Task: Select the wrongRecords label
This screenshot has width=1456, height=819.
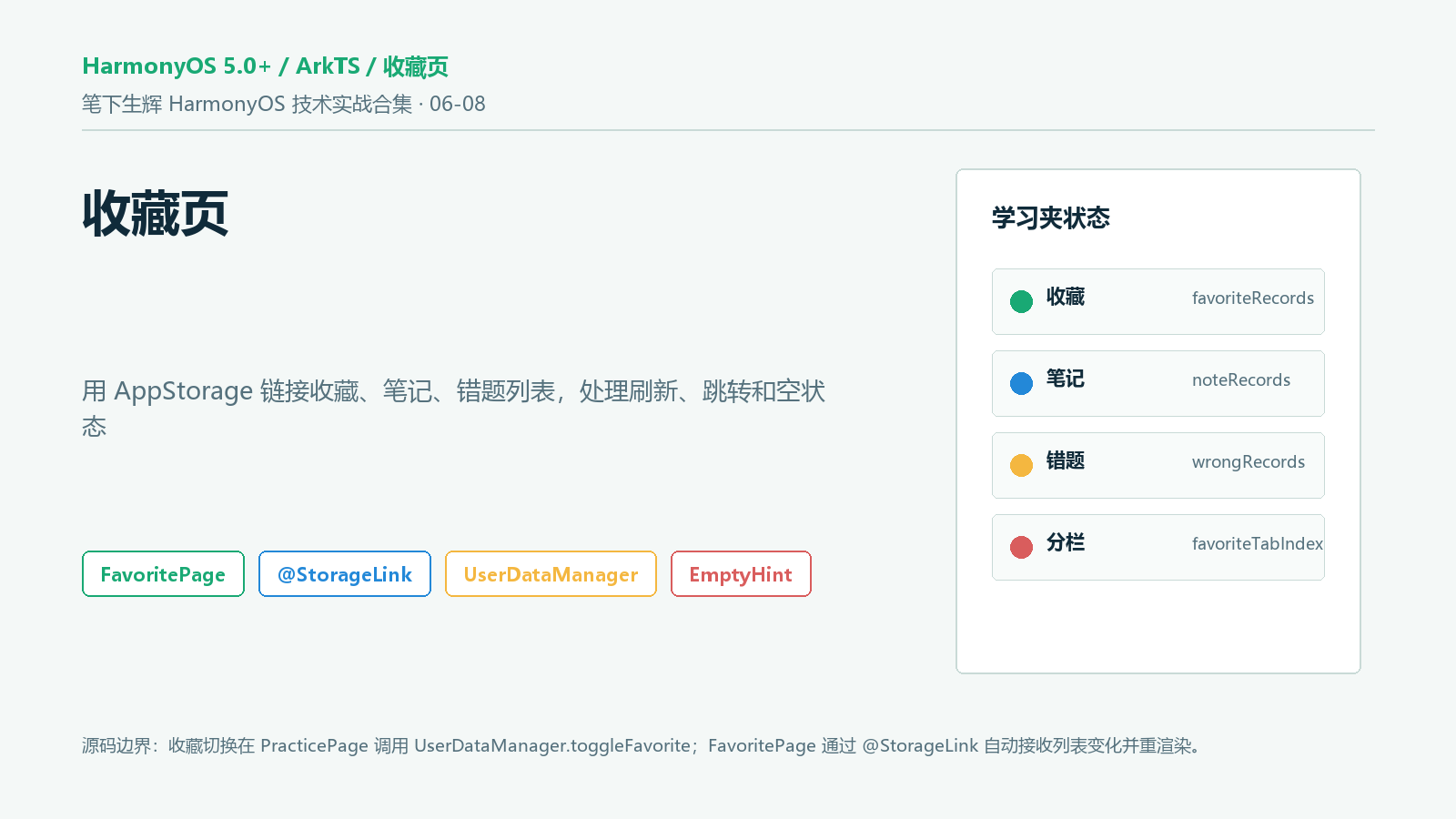Action: (x=1249, y=462)
